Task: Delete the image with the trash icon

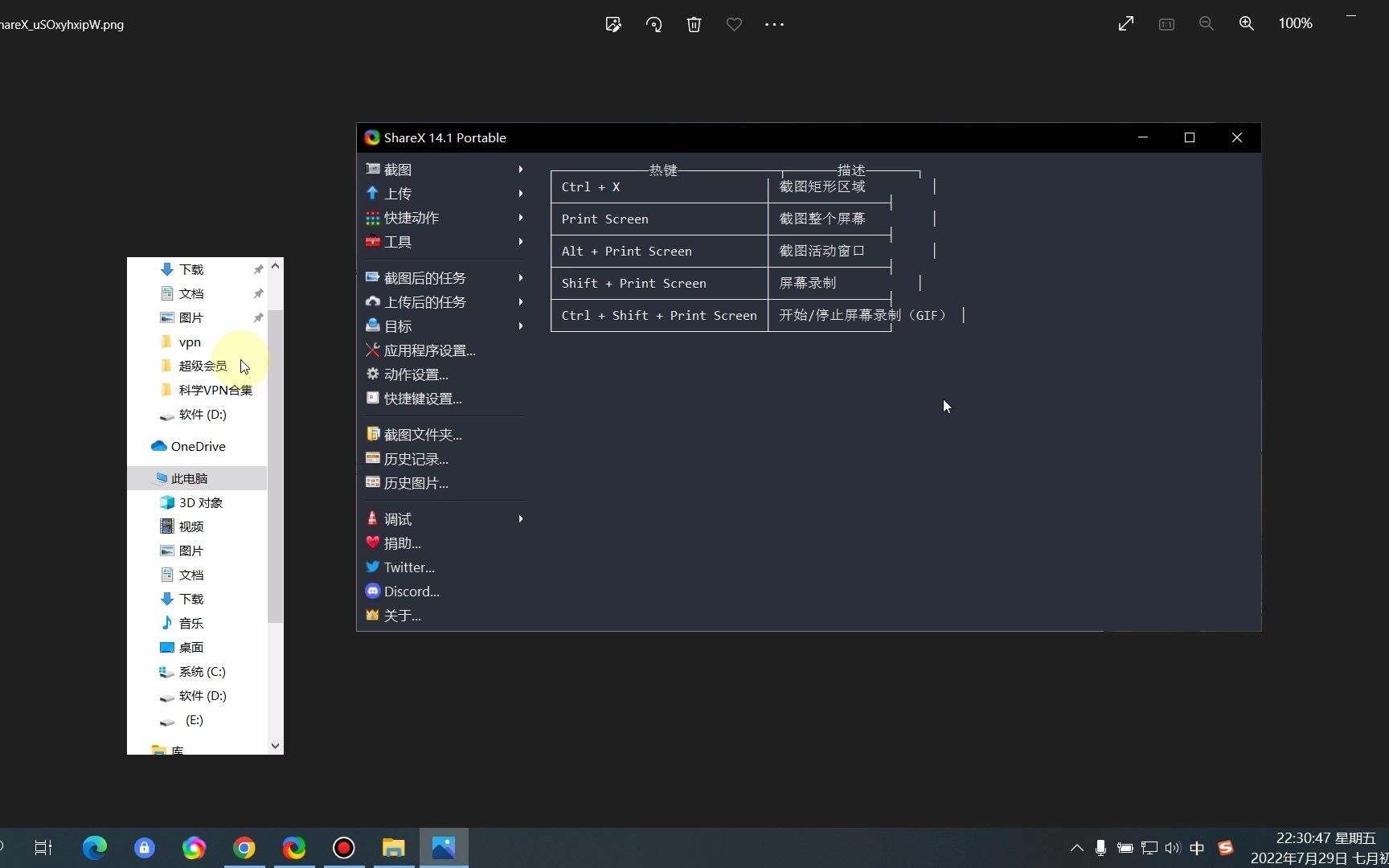Action: 694,24
